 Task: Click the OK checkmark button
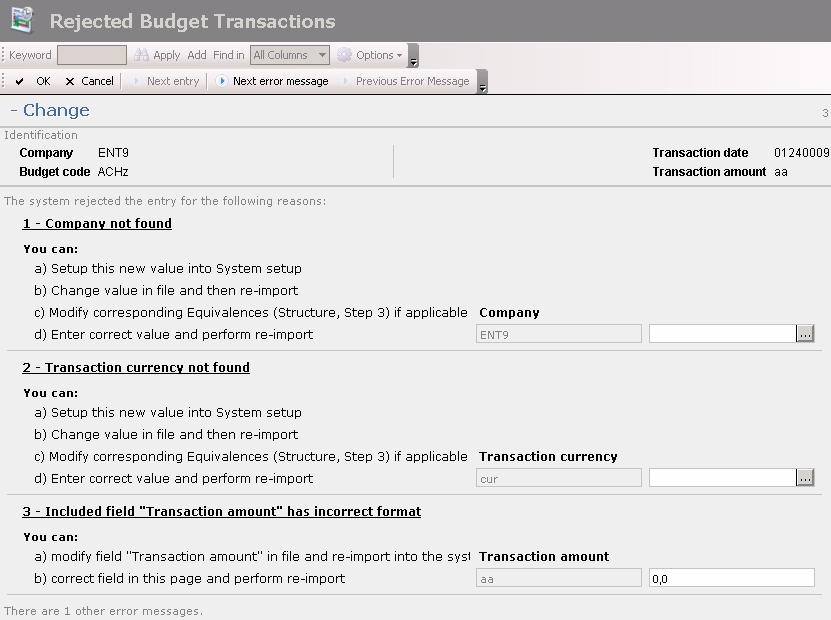tap(33, 81)
